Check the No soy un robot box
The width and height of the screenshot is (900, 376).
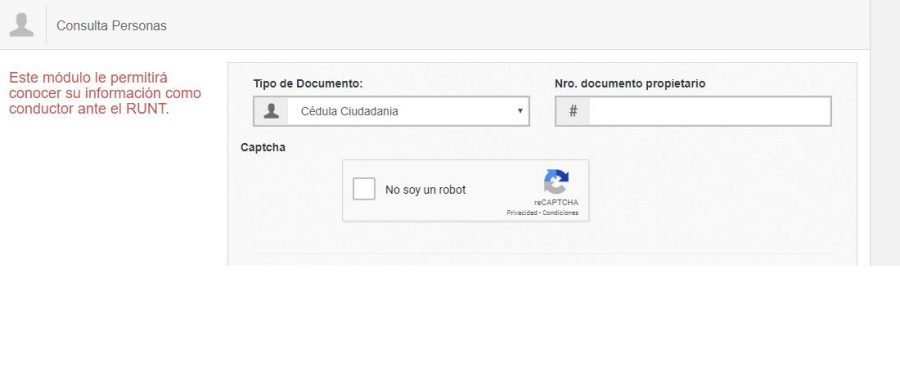coord(364,189)
